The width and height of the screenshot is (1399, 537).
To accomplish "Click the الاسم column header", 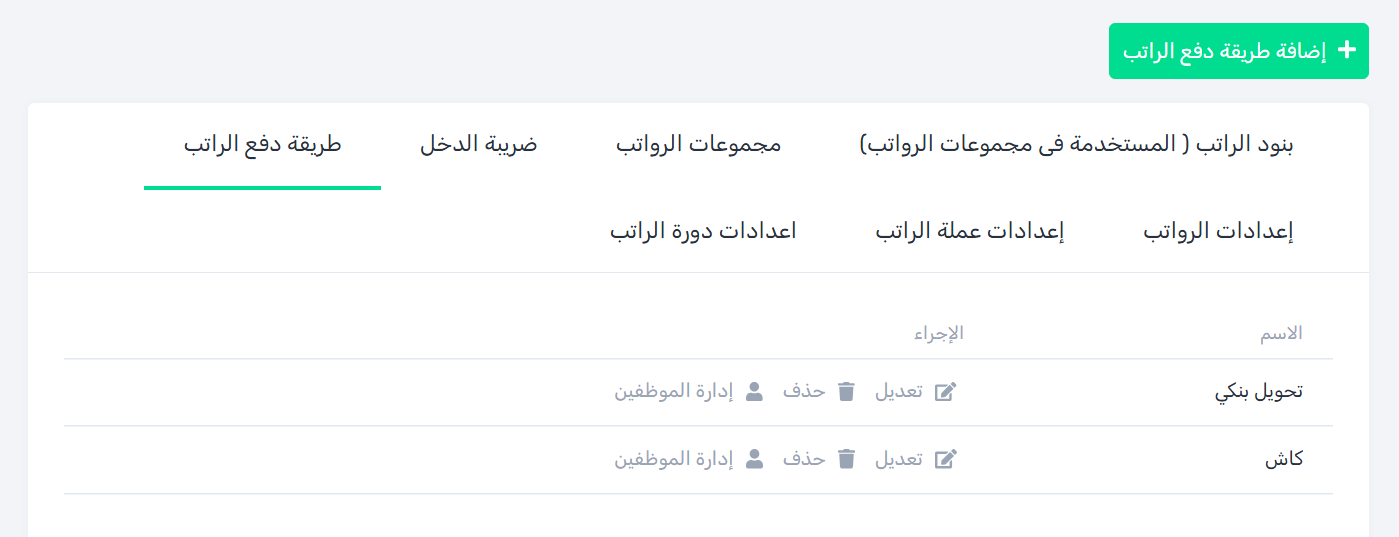I will click(x=1281, y=333).
